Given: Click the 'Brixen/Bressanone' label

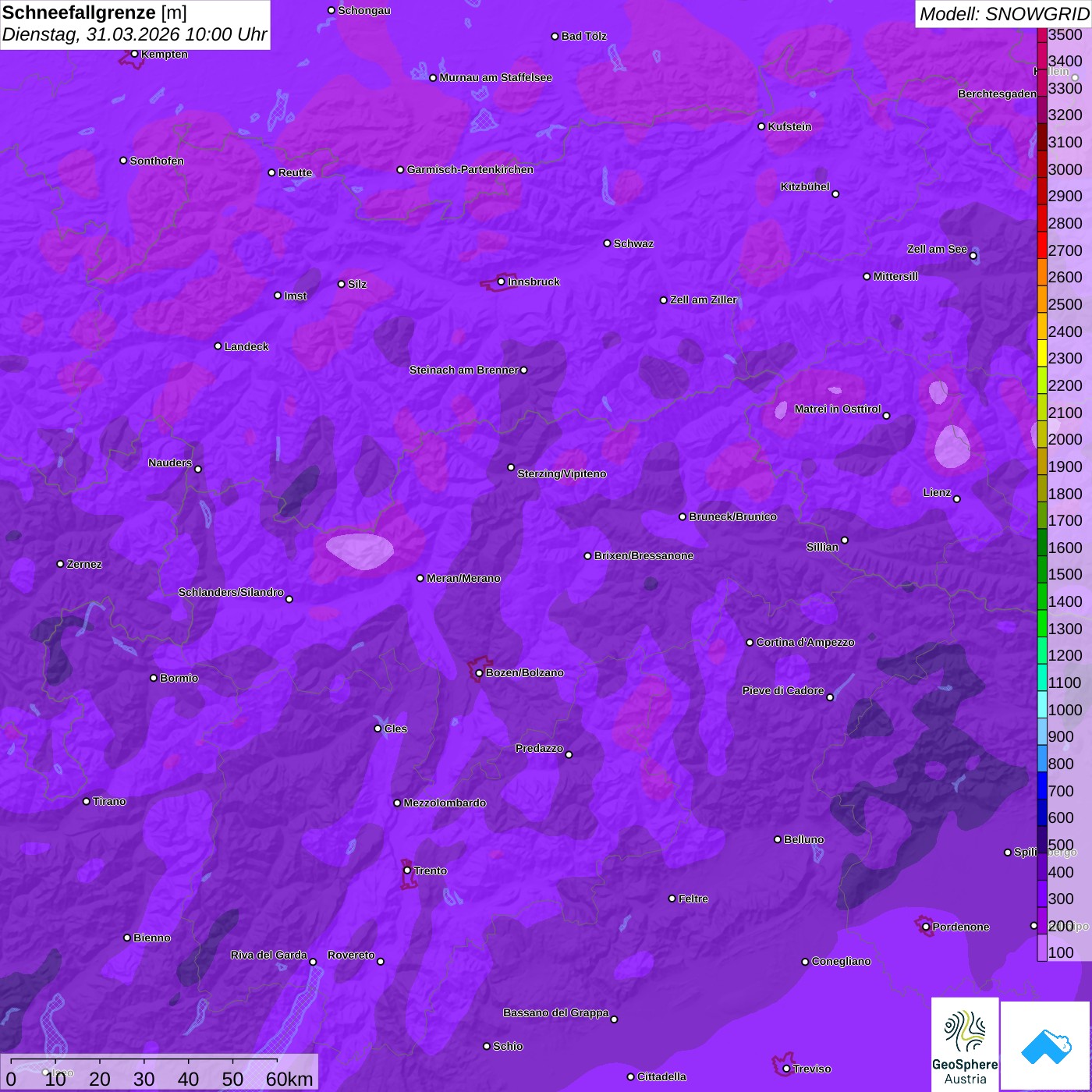Looking at the screenshot, I should [643, 555].
